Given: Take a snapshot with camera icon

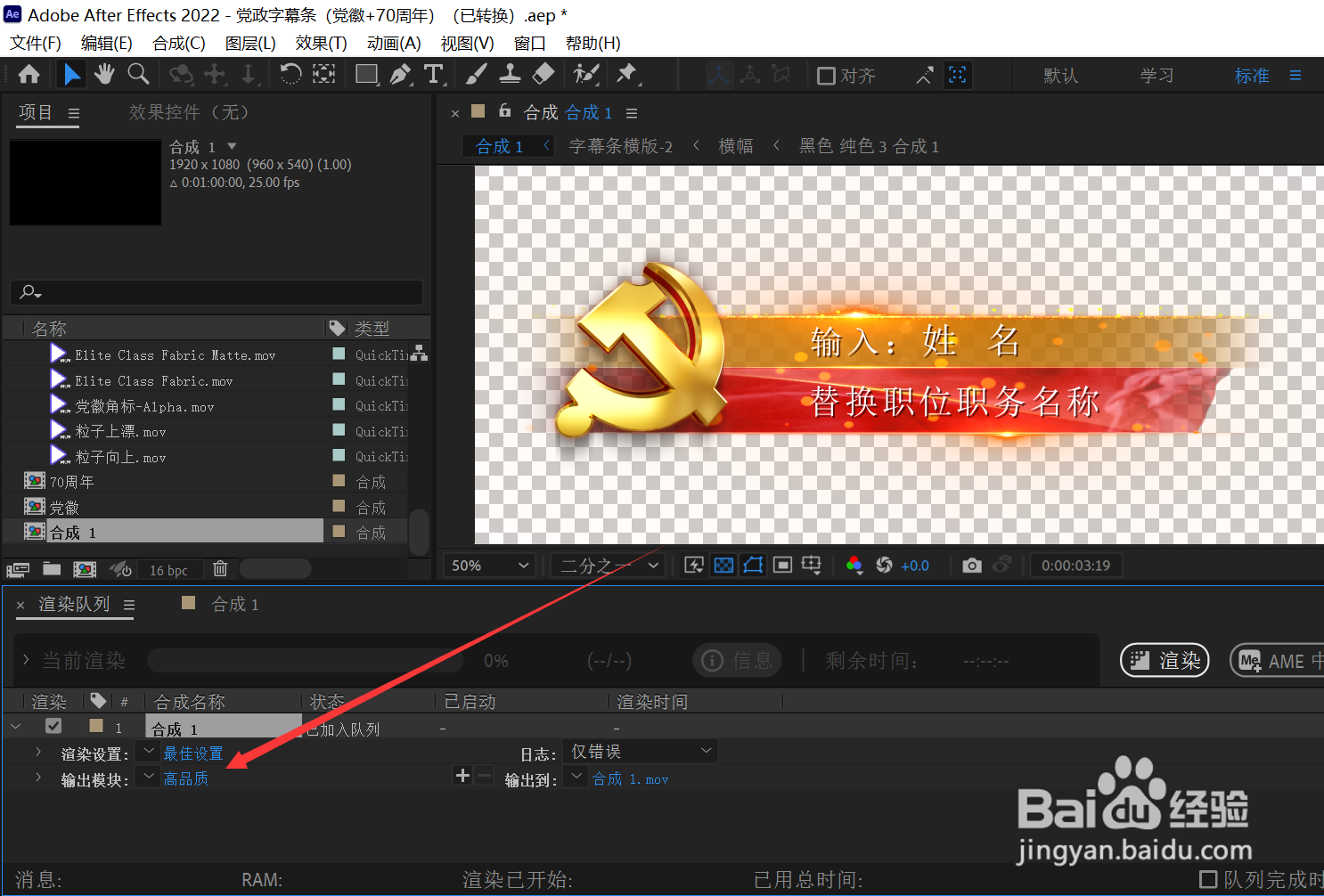Looking at the screenshot, I should pos(972,566).
